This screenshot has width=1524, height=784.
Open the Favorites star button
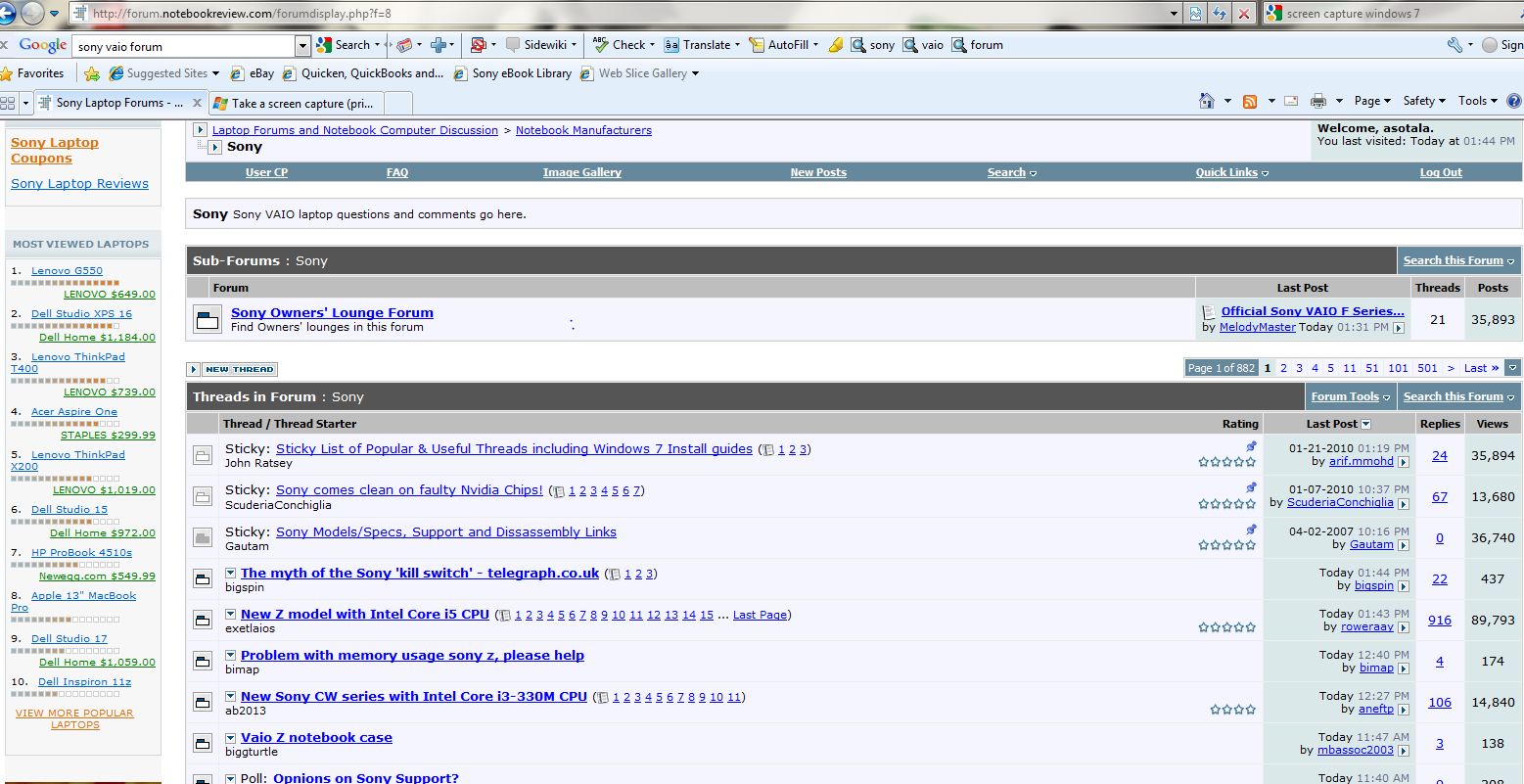32,73
